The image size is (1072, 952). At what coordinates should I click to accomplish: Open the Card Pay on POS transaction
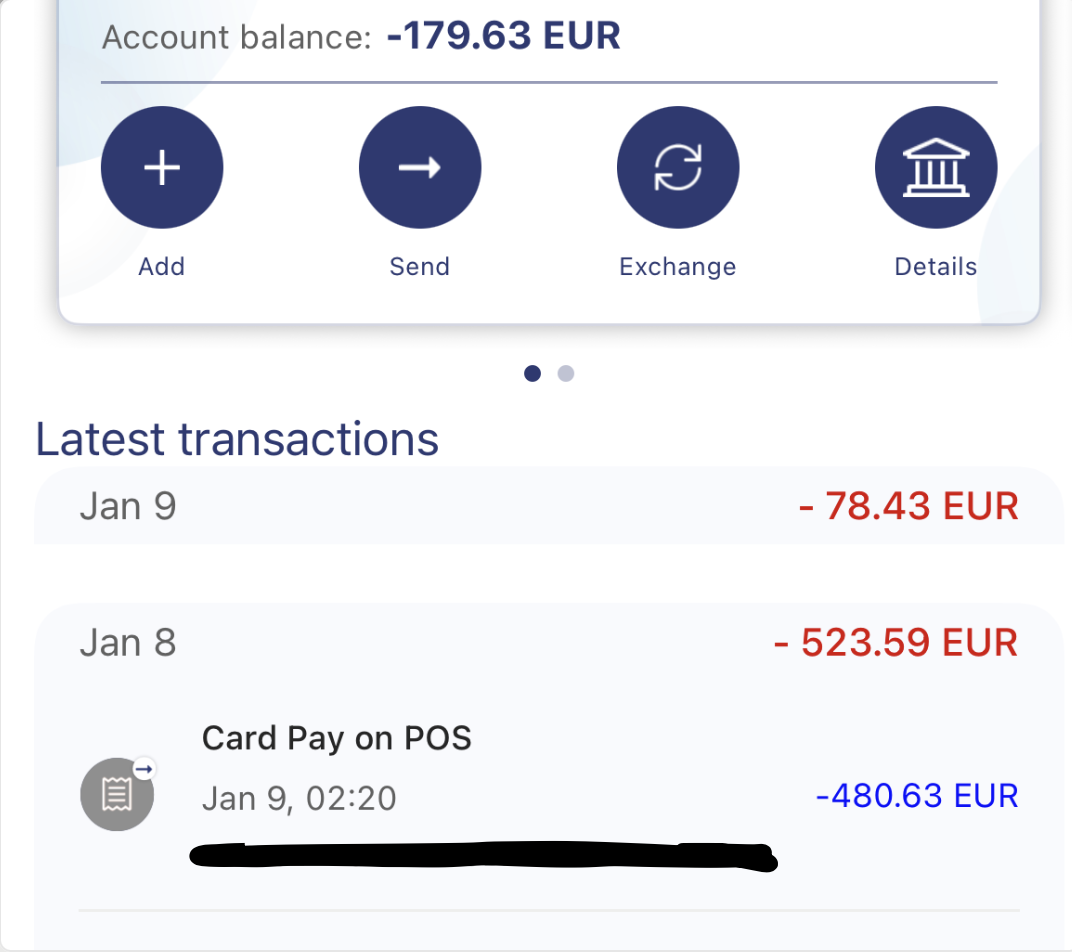click(337, 739)
